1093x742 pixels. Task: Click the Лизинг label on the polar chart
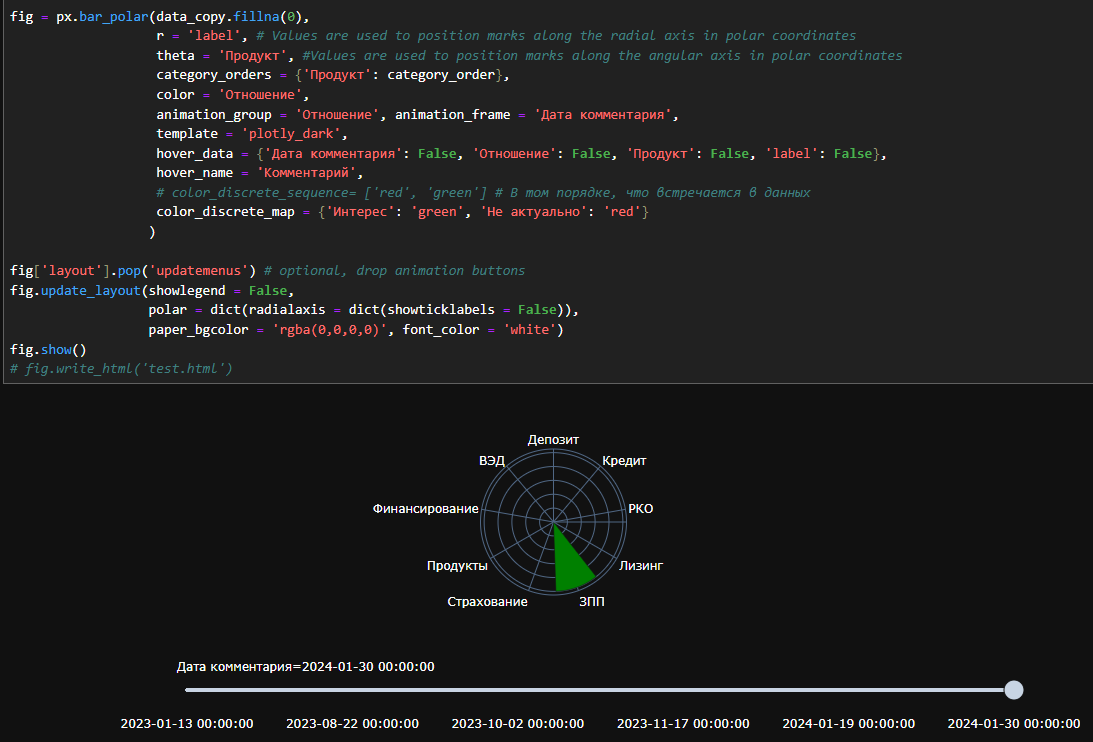pos(641,565)
